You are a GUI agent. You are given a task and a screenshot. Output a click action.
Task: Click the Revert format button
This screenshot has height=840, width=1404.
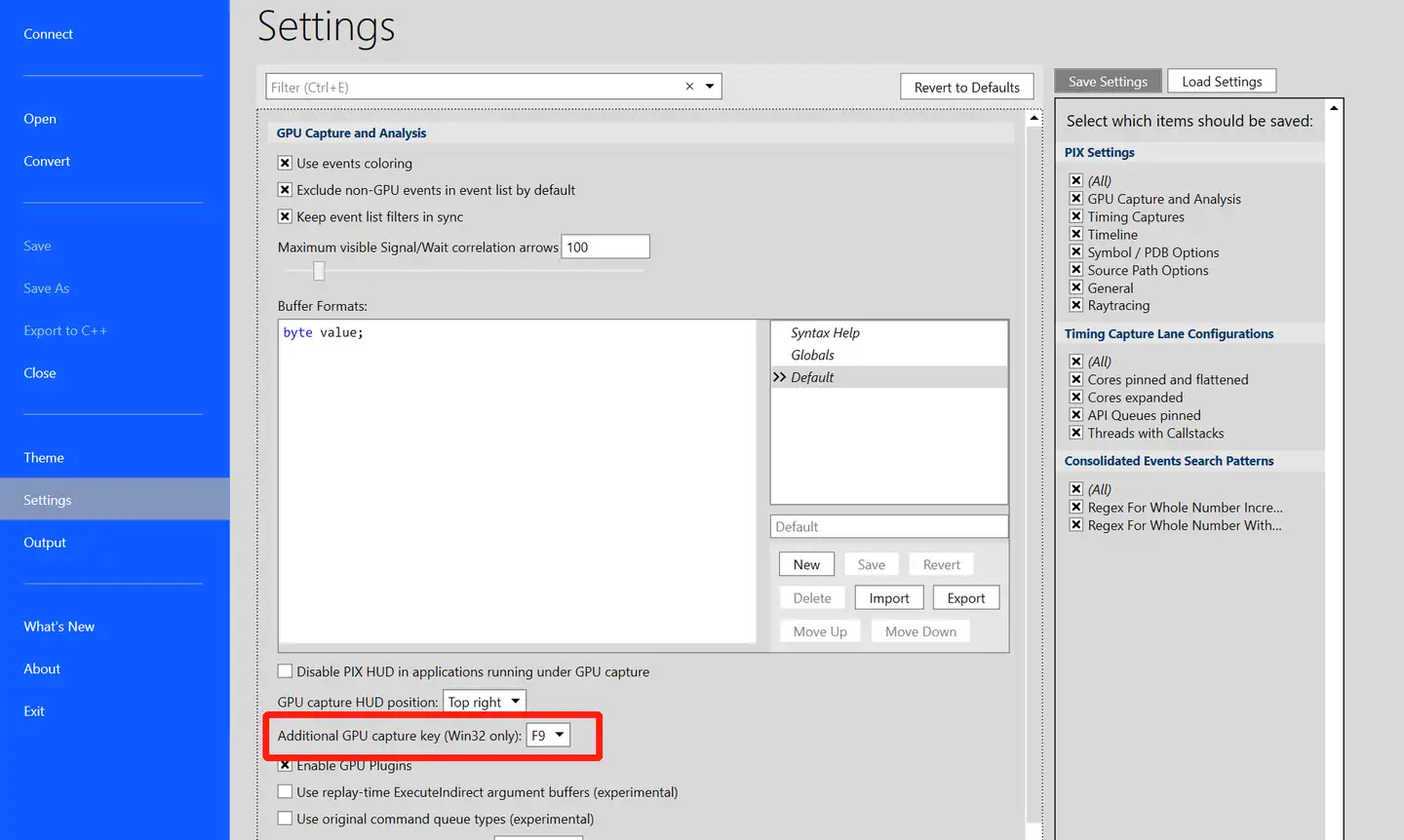point(942,564)
